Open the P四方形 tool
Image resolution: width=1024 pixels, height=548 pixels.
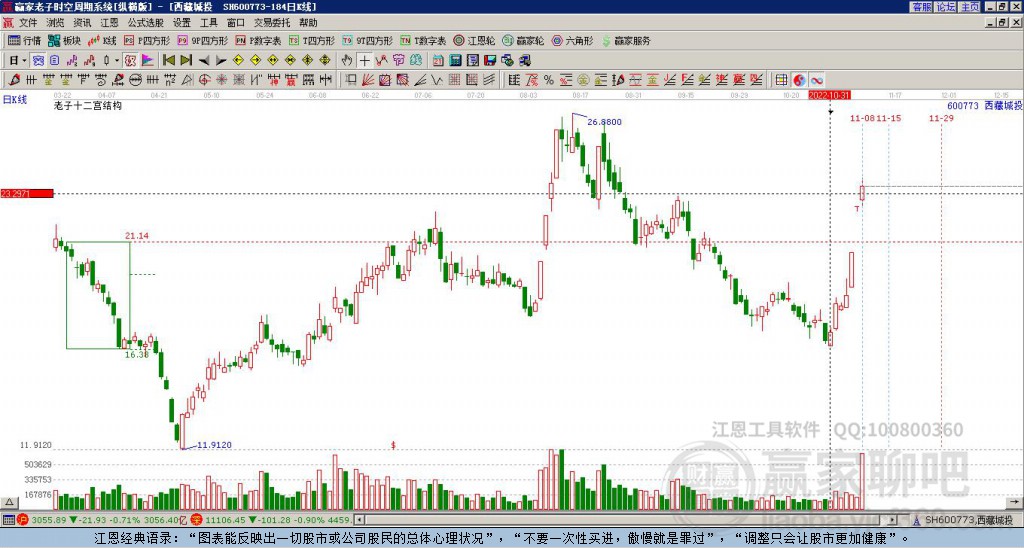tap(147, 40)
